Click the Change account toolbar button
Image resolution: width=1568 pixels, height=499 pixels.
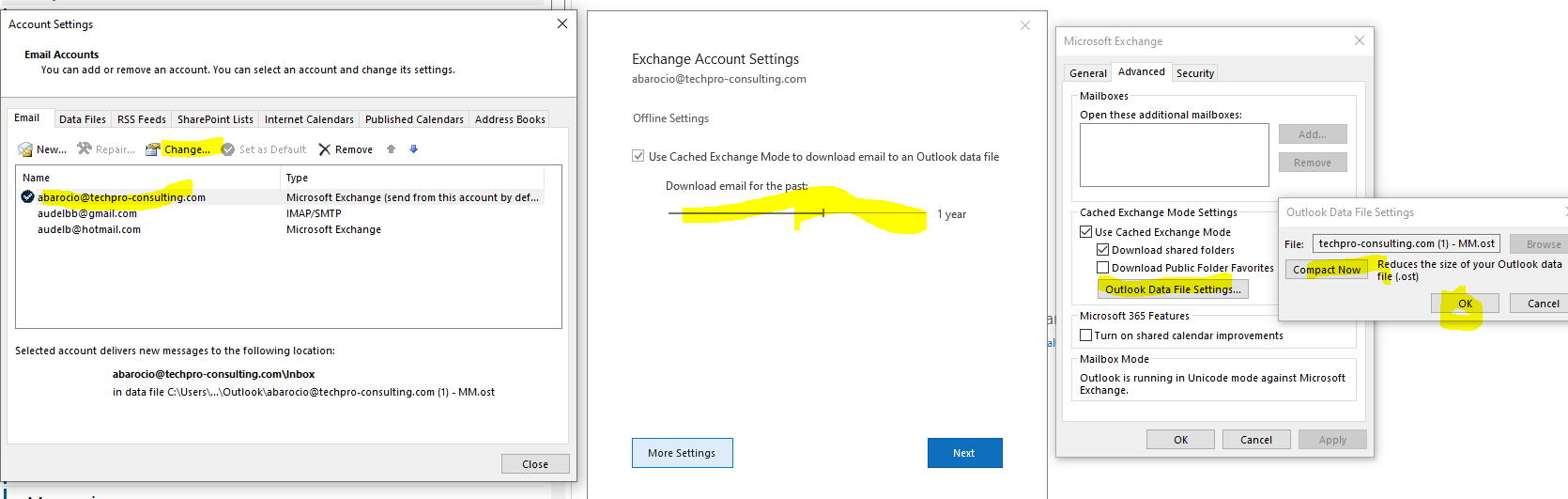click(x=178, y=149)
